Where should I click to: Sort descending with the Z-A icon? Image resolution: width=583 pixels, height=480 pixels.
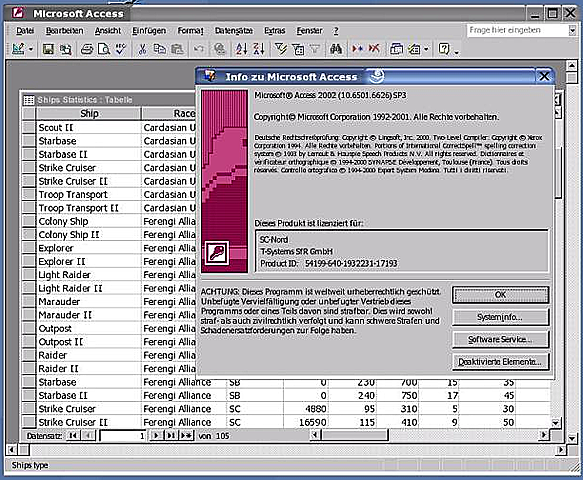pos(259,49)
